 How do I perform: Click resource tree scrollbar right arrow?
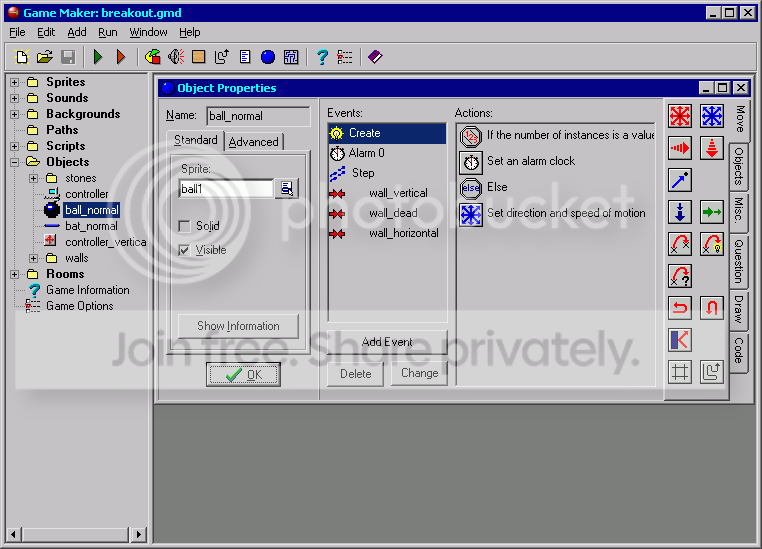pyautogui.click(x=139, y=534)
